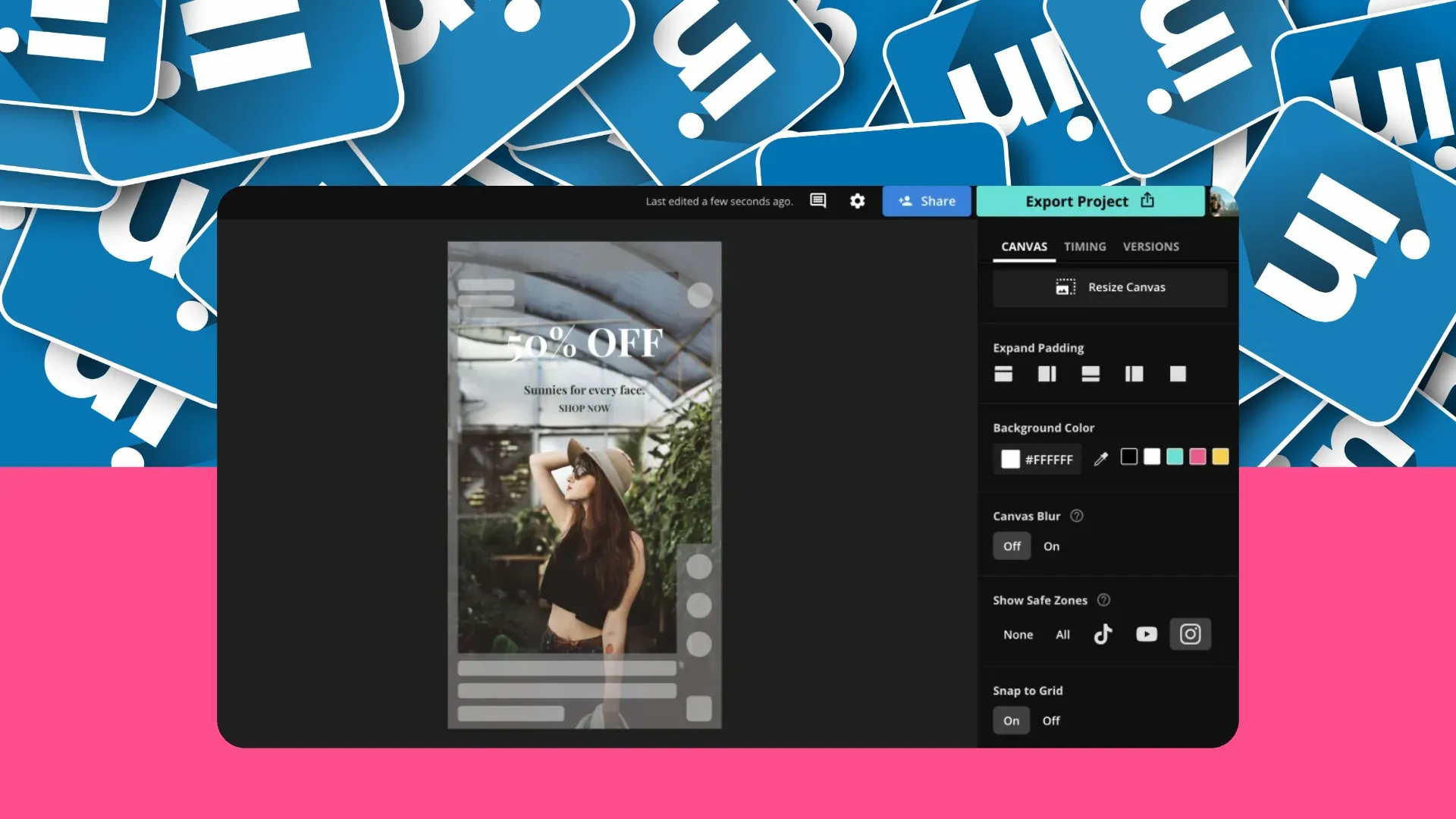Set safe zones to None
1456x819 pixels.
(1018, 635)
